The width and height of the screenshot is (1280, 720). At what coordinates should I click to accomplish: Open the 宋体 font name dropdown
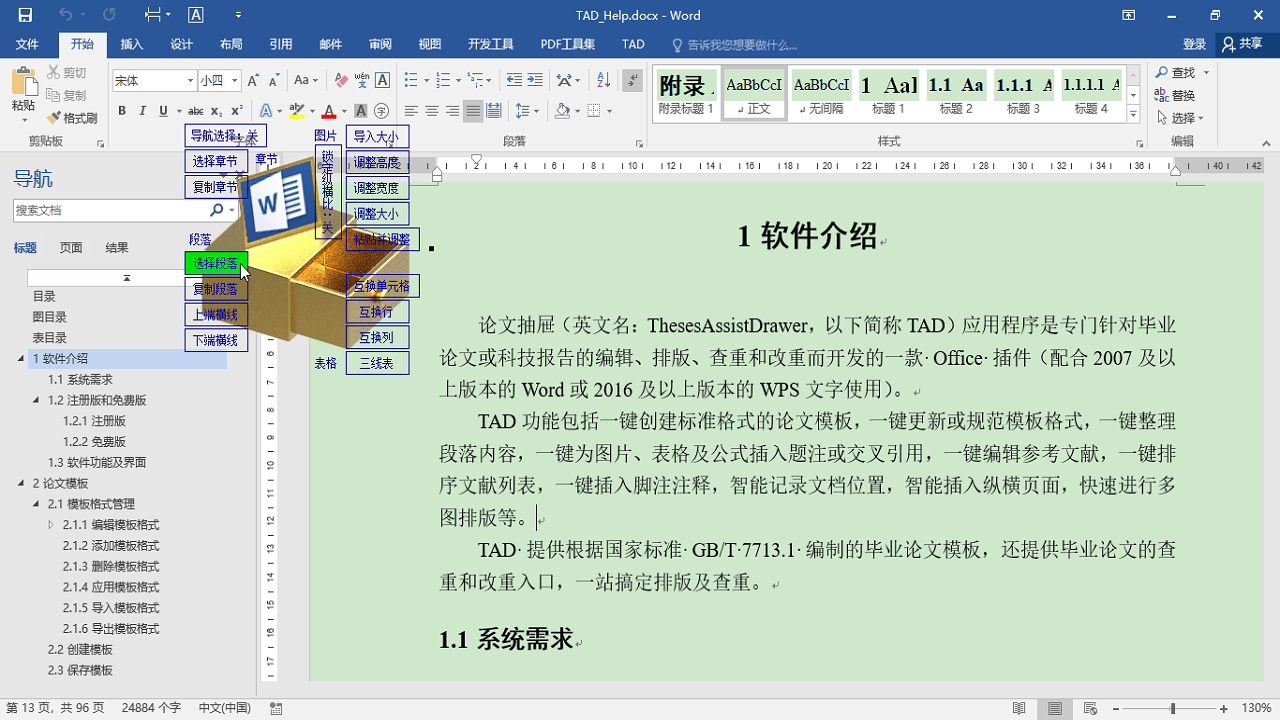tap(190, 80)
